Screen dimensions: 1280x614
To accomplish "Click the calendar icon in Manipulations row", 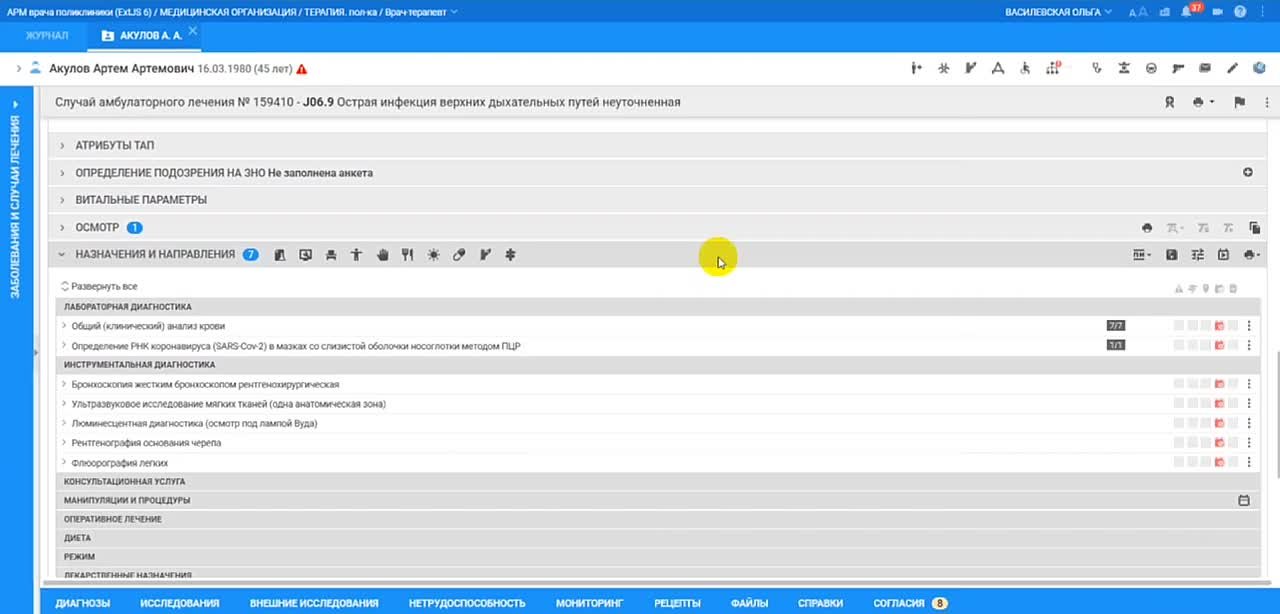I will click(x=1244, y=500).
